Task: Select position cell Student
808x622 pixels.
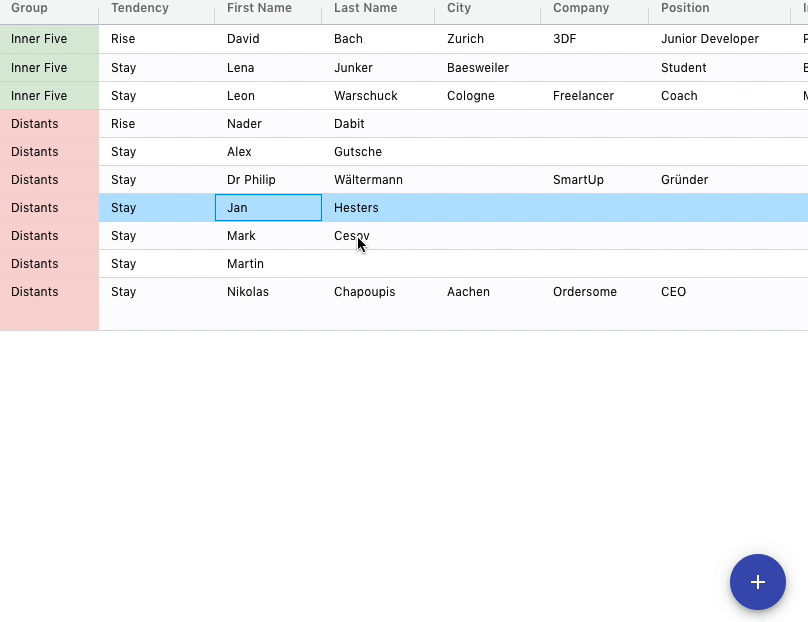Action: 719,68
